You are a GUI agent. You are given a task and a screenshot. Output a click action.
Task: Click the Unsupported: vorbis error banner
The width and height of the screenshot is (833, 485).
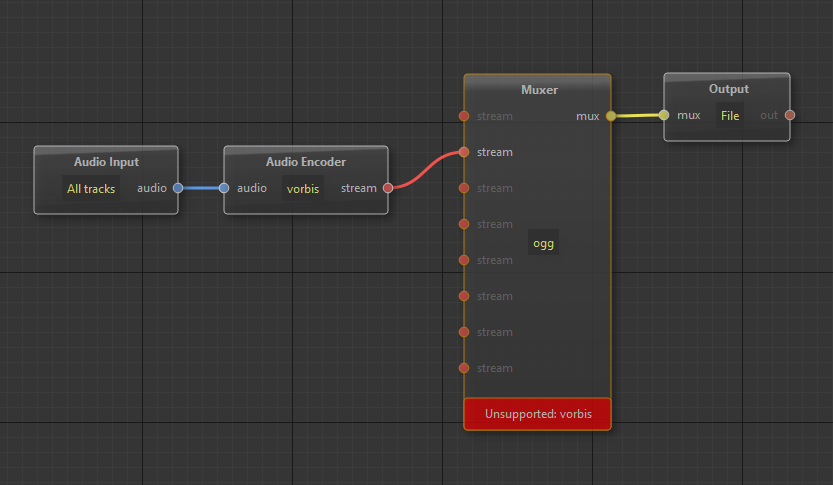(x=537, y=413)
